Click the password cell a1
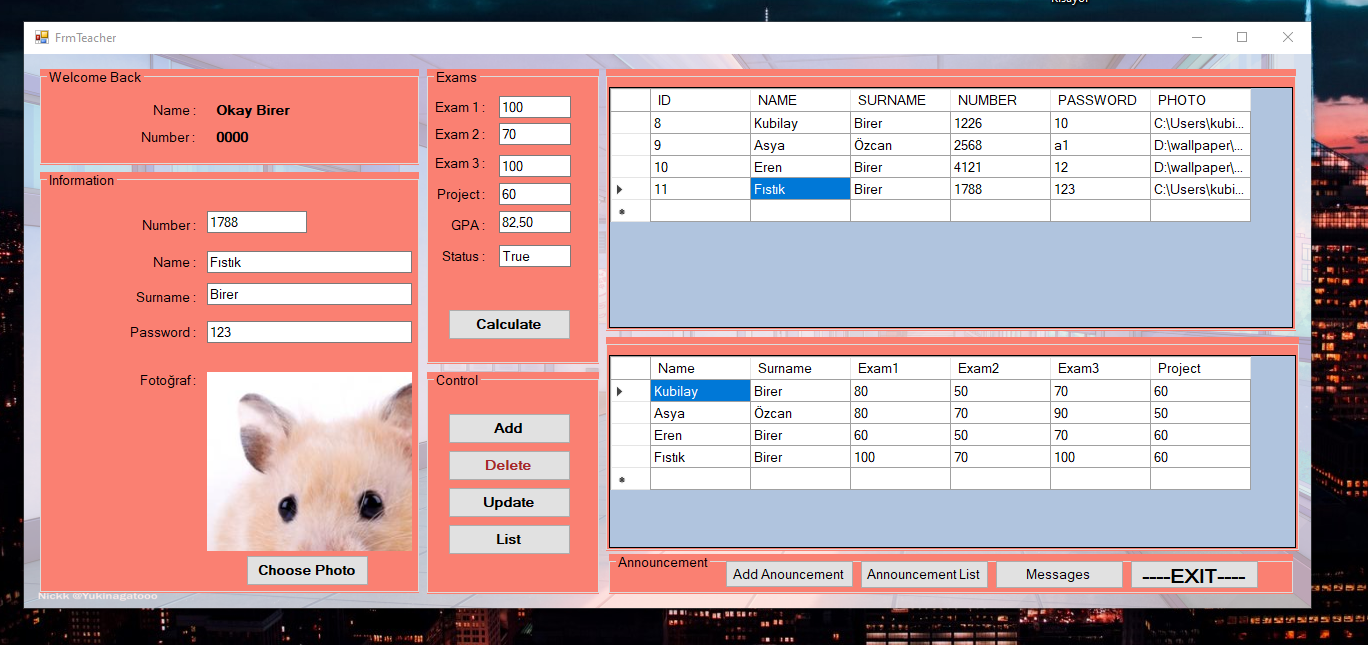 click(1100, 145)
